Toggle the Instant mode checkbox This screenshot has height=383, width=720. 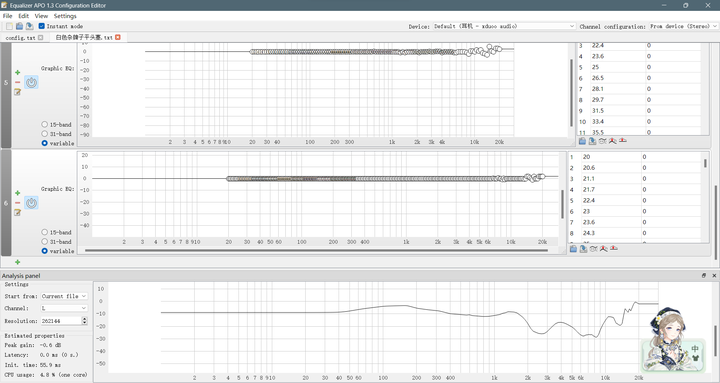pos(41,26)
